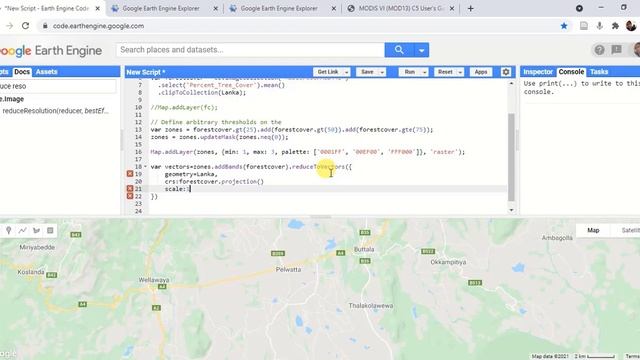The width and height of the screenshot is (640, 360).
Task: Click the ee.Image docs heading
Action: (x=12, y=99)
